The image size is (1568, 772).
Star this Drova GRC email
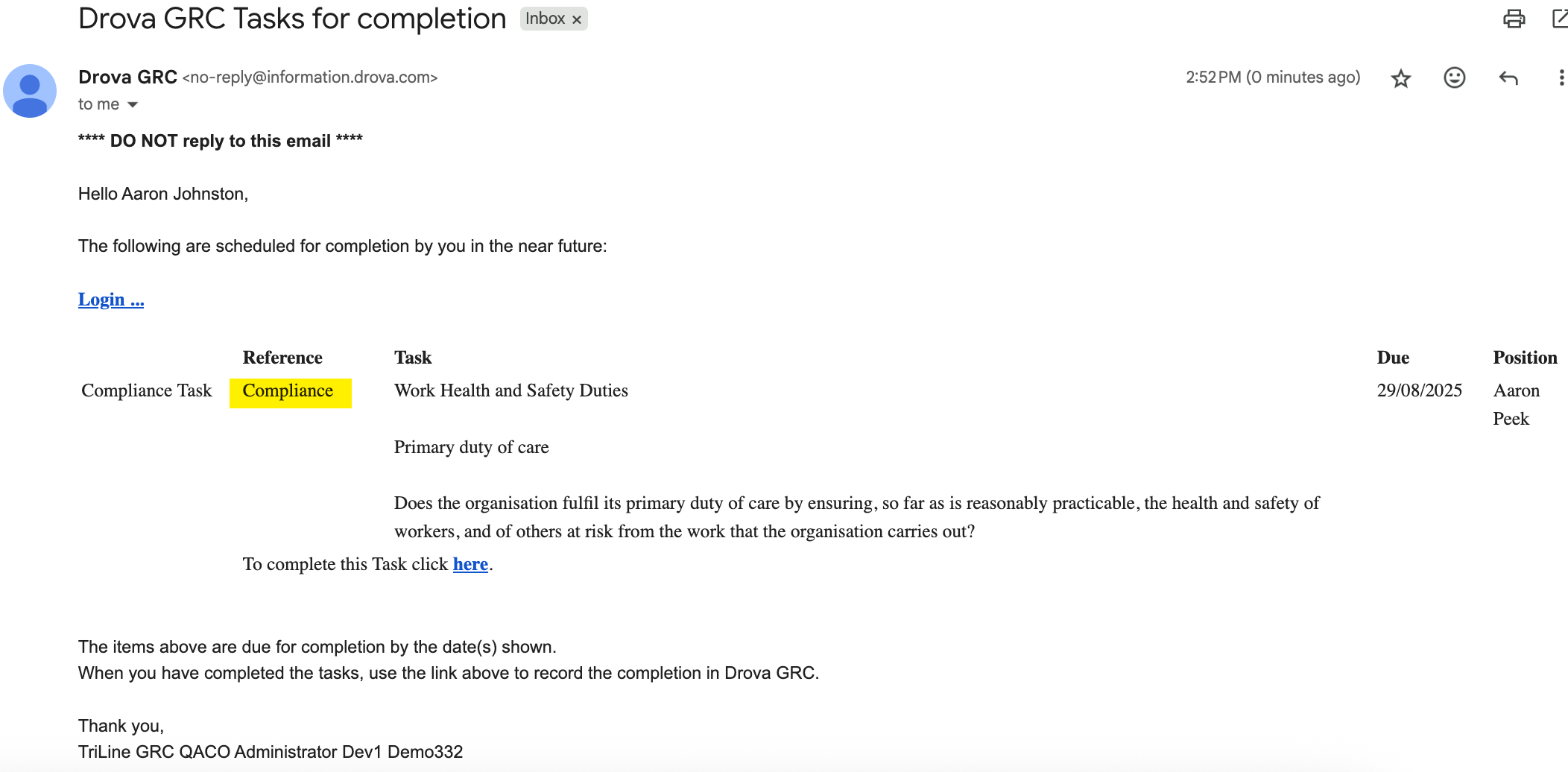point(1401,78)
